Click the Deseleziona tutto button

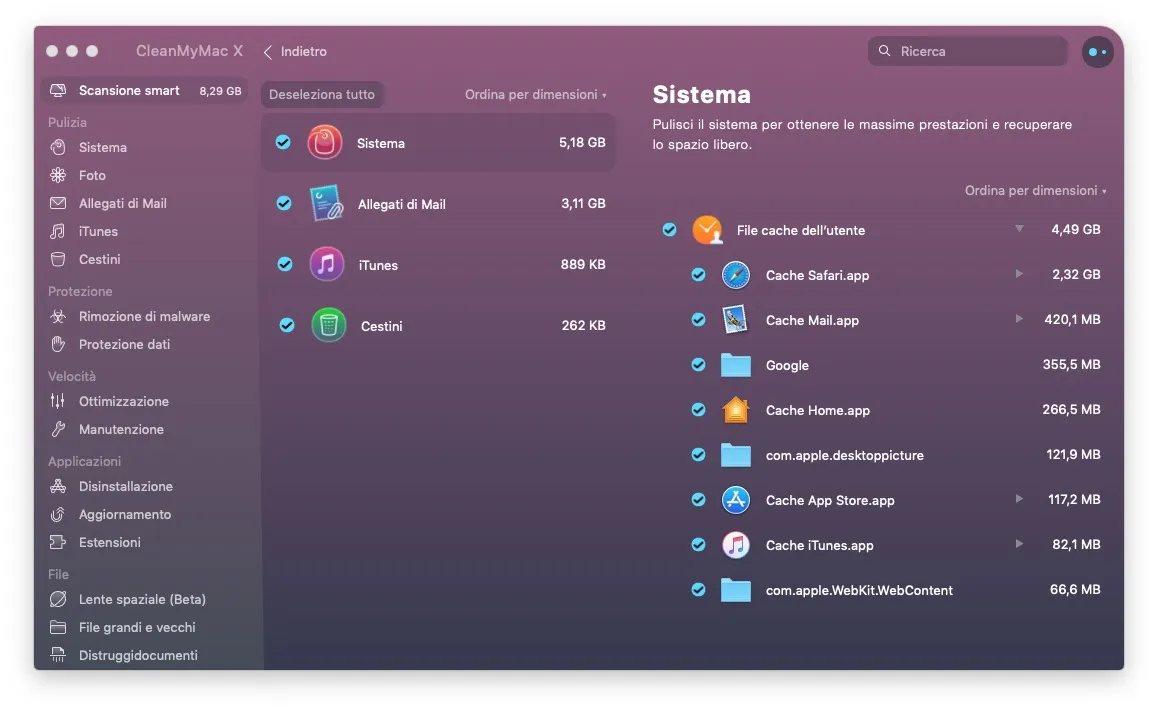(322, 94)
